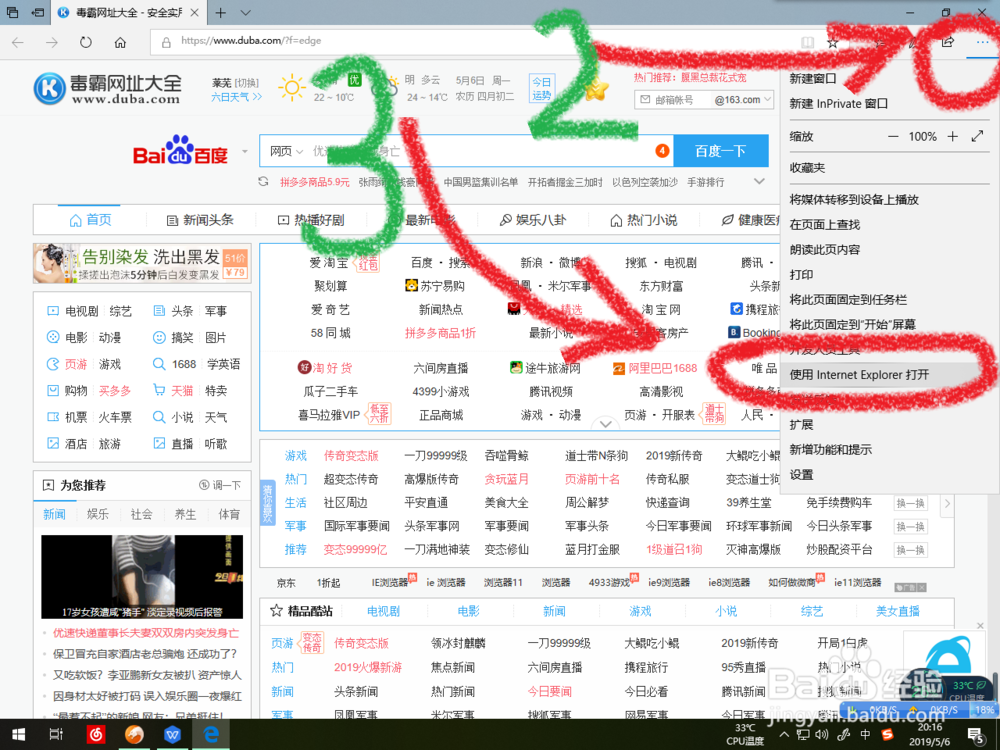Click the browser forward arrow
Viewport: 1000px width, 750px height.
point(52,42)
